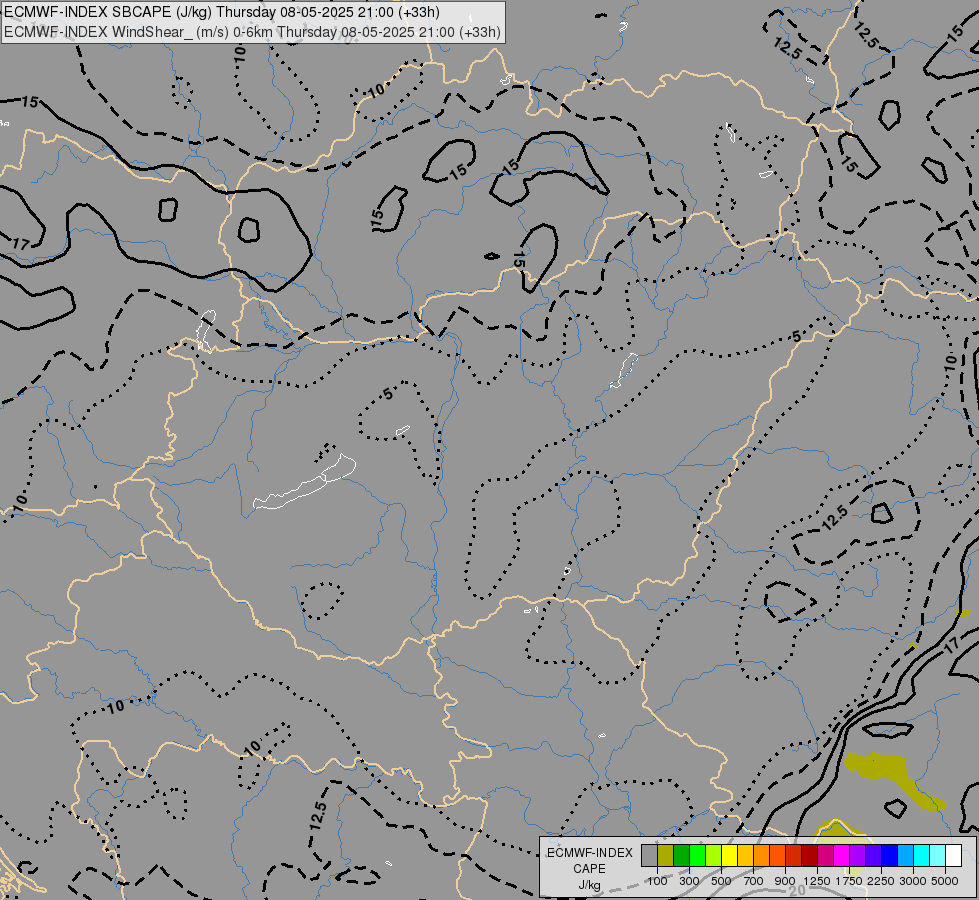The image size is (979, 900).
Task: Click the legend value 300
Action: pos(689,881)
